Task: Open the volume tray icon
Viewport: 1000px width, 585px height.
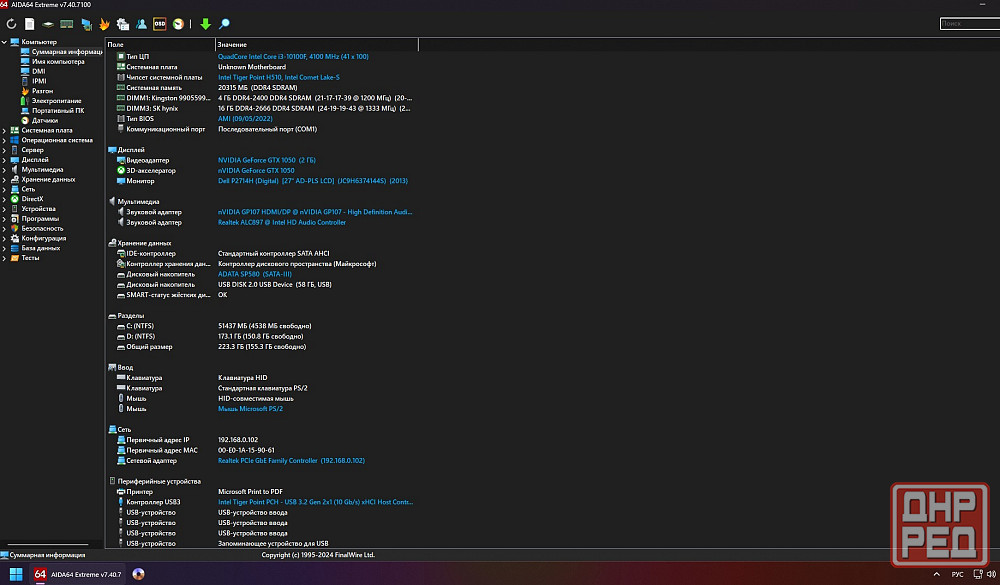Action: [x=990, y=574]
